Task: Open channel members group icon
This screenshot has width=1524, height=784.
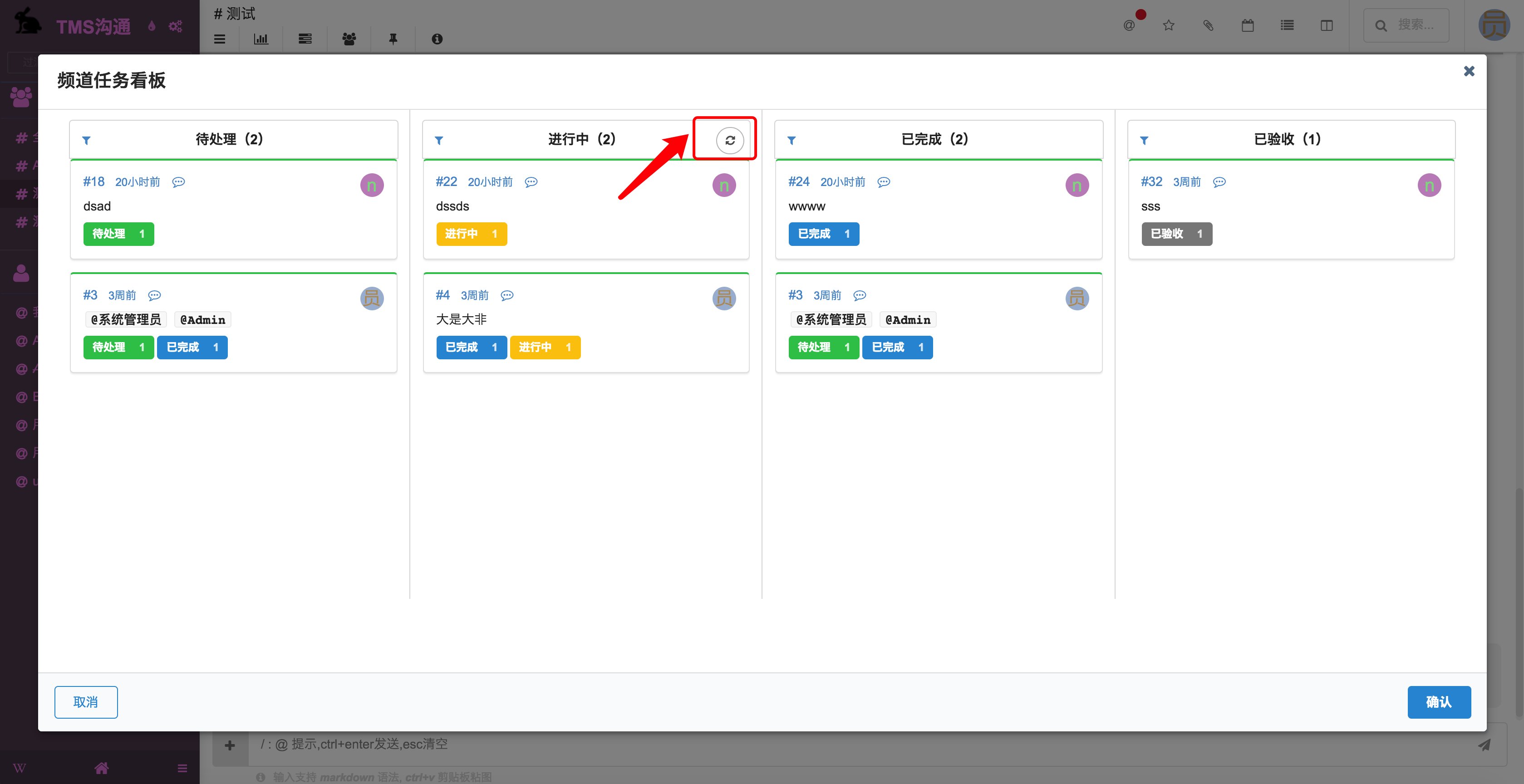Action: coord(349,39)
